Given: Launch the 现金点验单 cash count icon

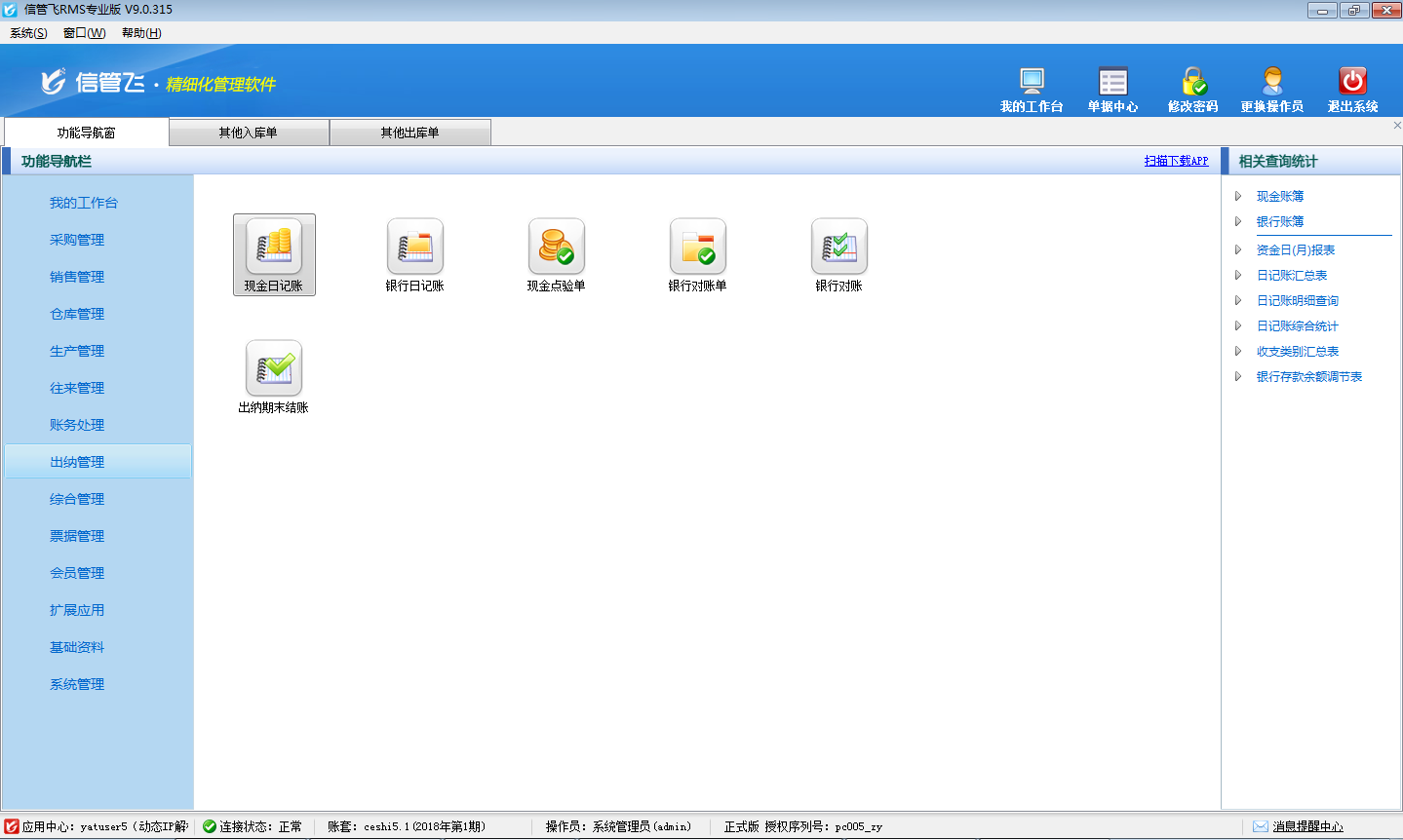Looking at the screenshot, I should point(557,247).
